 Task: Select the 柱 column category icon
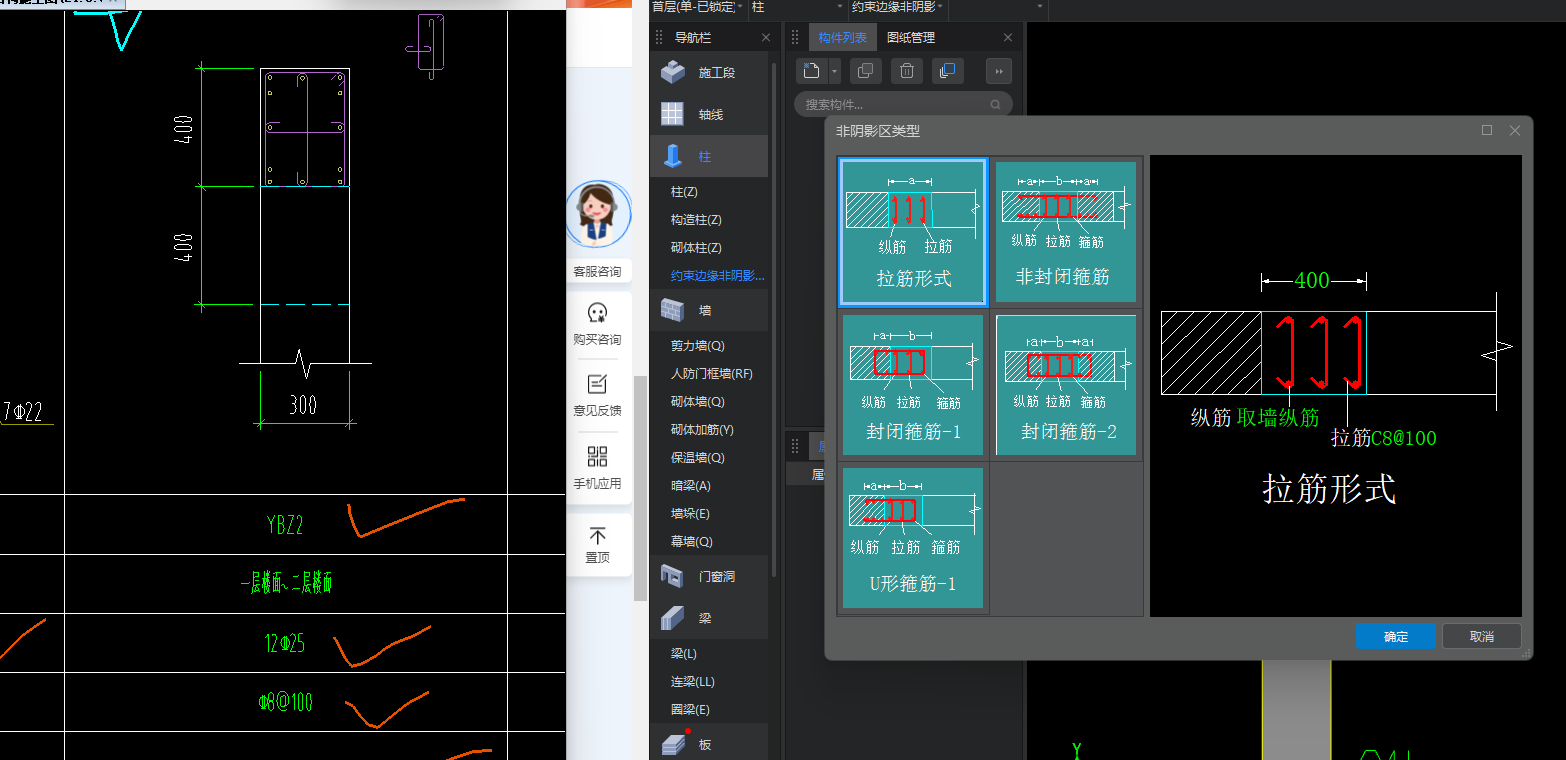pos(673,156)
